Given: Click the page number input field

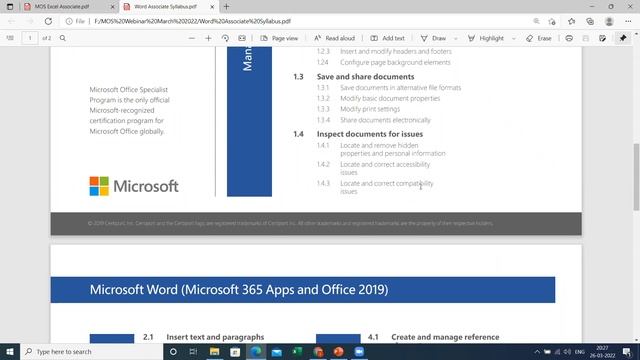Looking at the screenshot, I should point(30,38).
